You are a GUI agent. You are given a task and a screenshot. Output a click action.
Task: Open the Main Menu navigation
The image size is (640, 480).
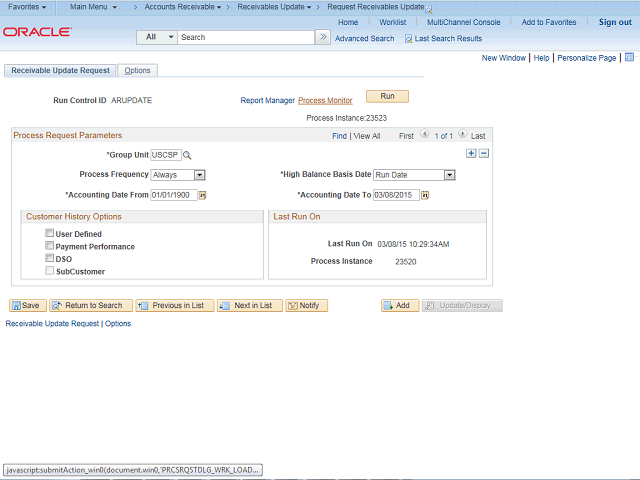pos(93,7)
